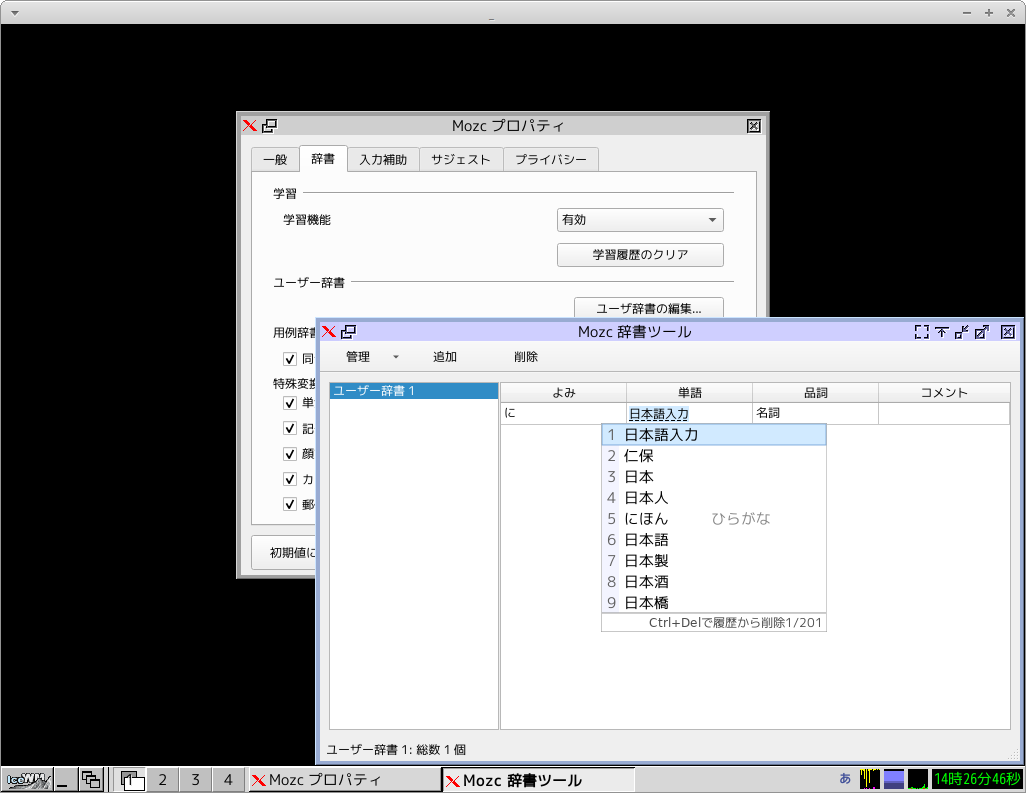
Task: Choose candidate 7 日本製
Action: (714, 561)
